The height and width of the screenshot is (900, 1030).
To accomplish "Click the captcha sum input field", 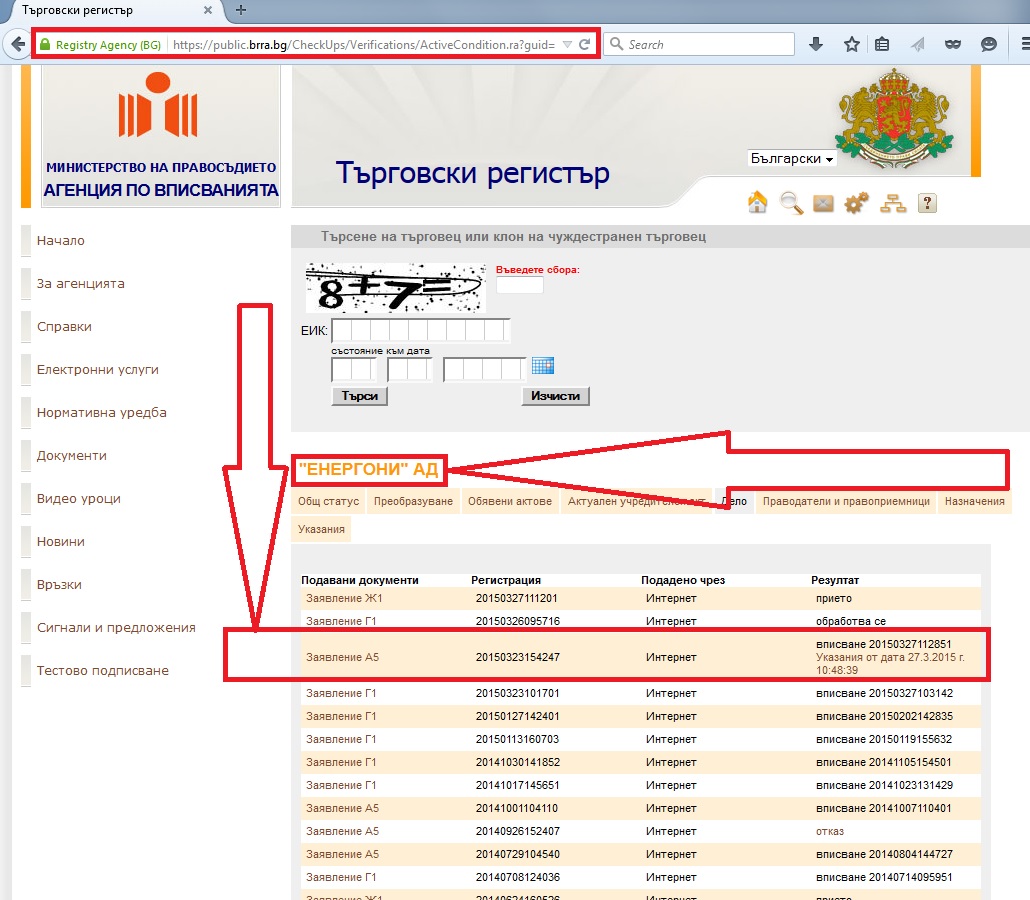I will [x=519, y=286].
